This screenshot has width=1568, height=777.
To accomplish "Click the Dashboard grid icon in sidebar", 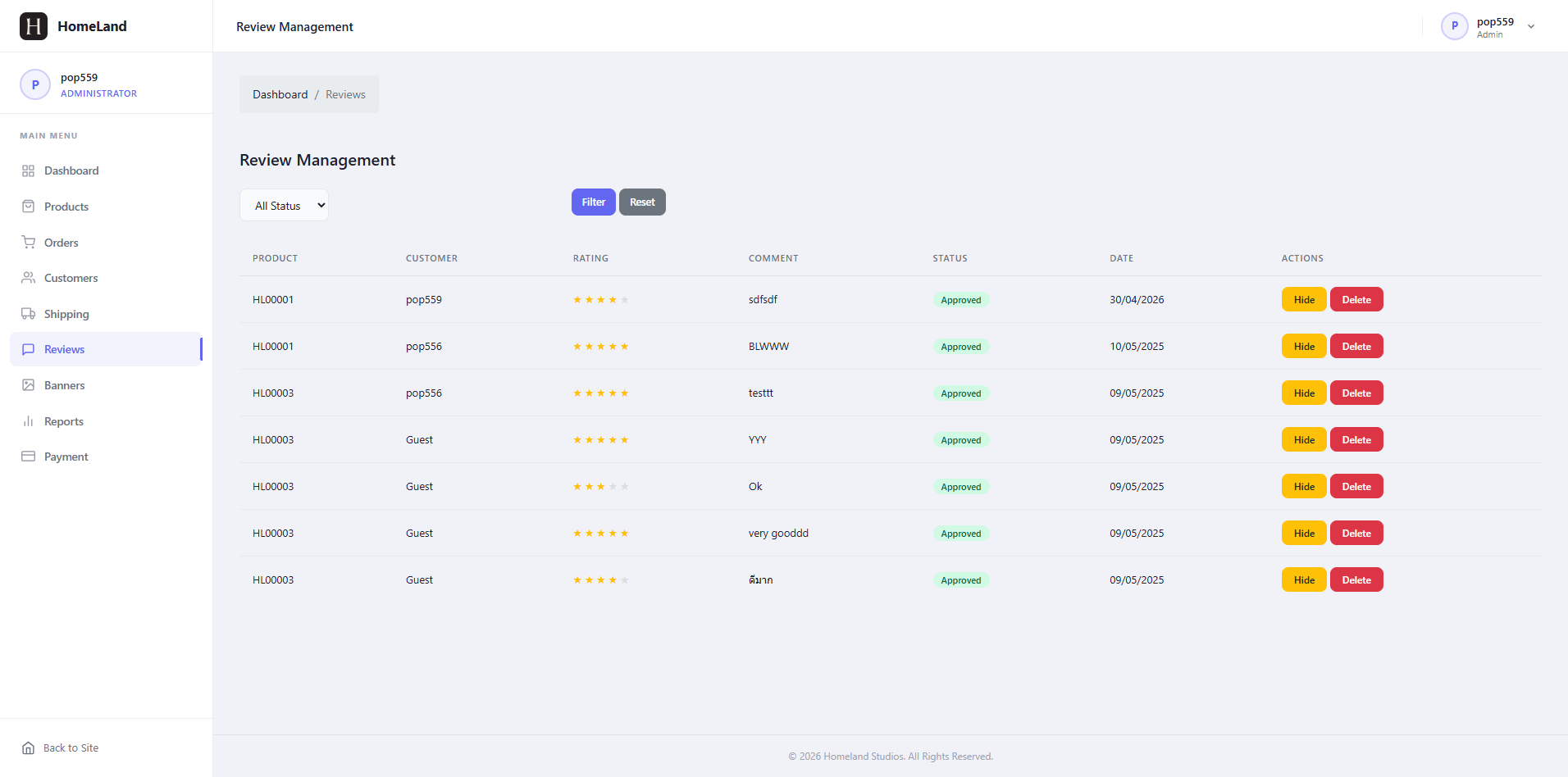I will coord(28,170).
